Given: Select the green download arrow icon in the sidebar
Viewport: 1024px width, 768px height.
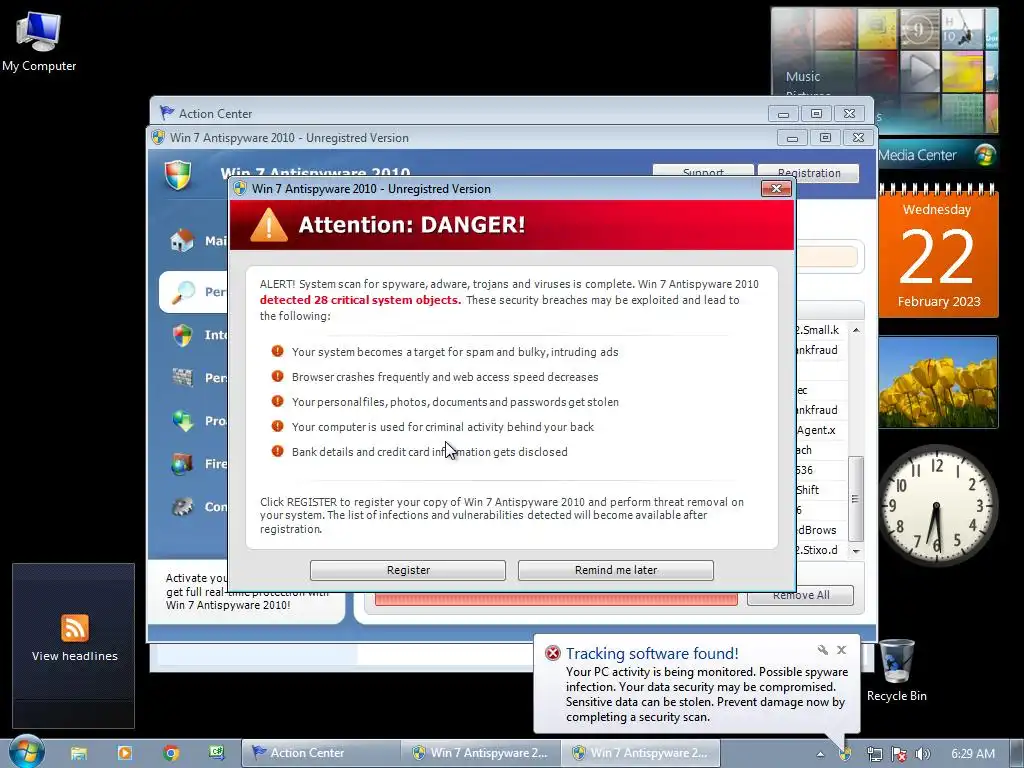Looking at the screenshot, I should 183,421.
